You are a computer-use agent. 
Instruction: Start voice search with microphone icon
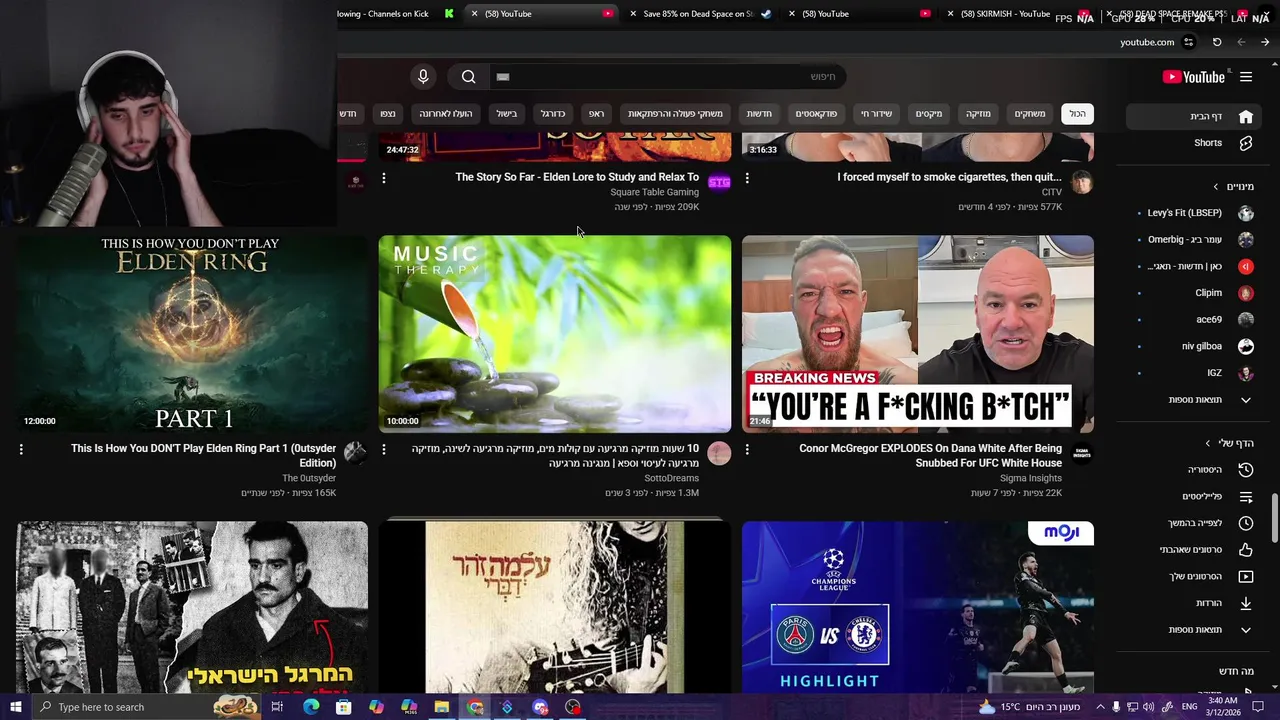423,77
